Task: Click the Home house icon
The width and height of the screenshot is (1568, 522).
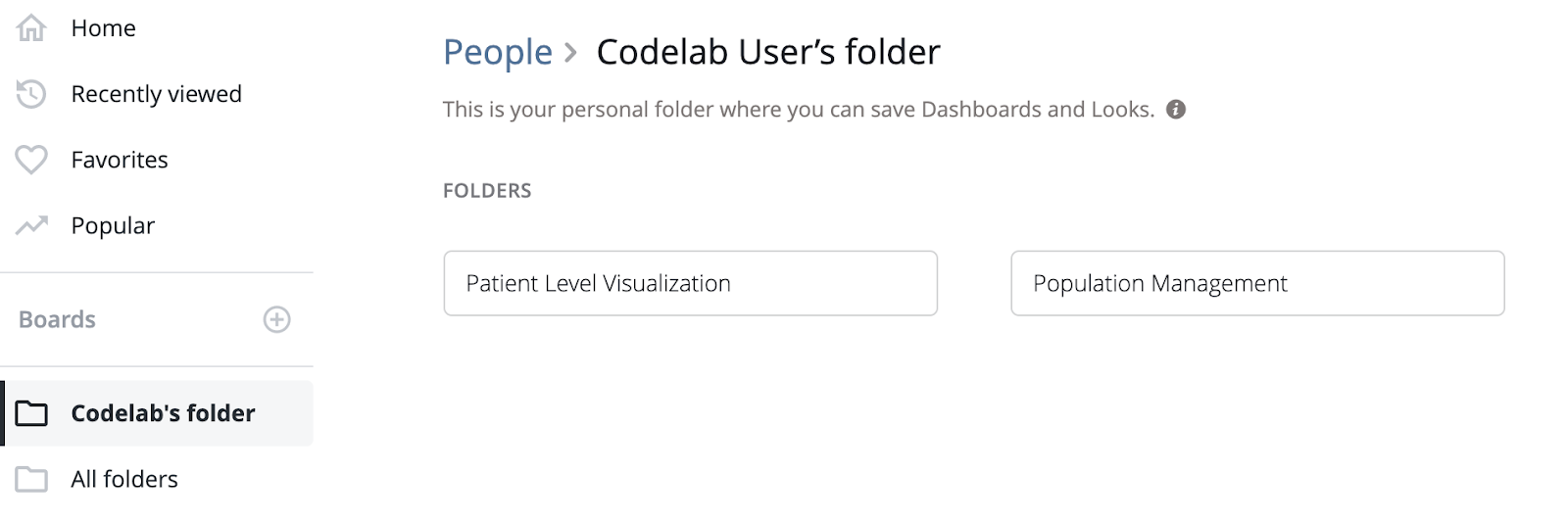Action: [31, 28]
